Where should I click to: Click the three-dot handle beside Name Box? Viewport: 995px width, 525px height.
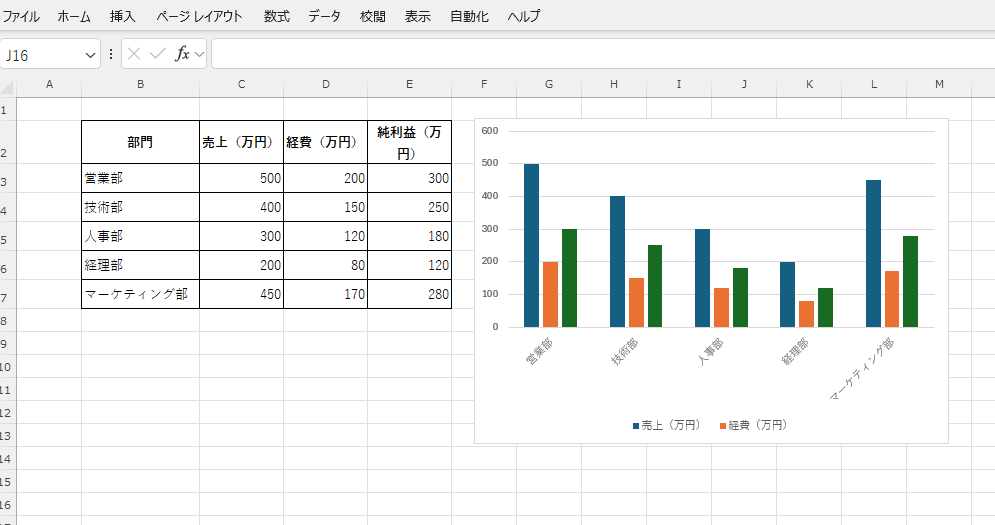[111, 54]
